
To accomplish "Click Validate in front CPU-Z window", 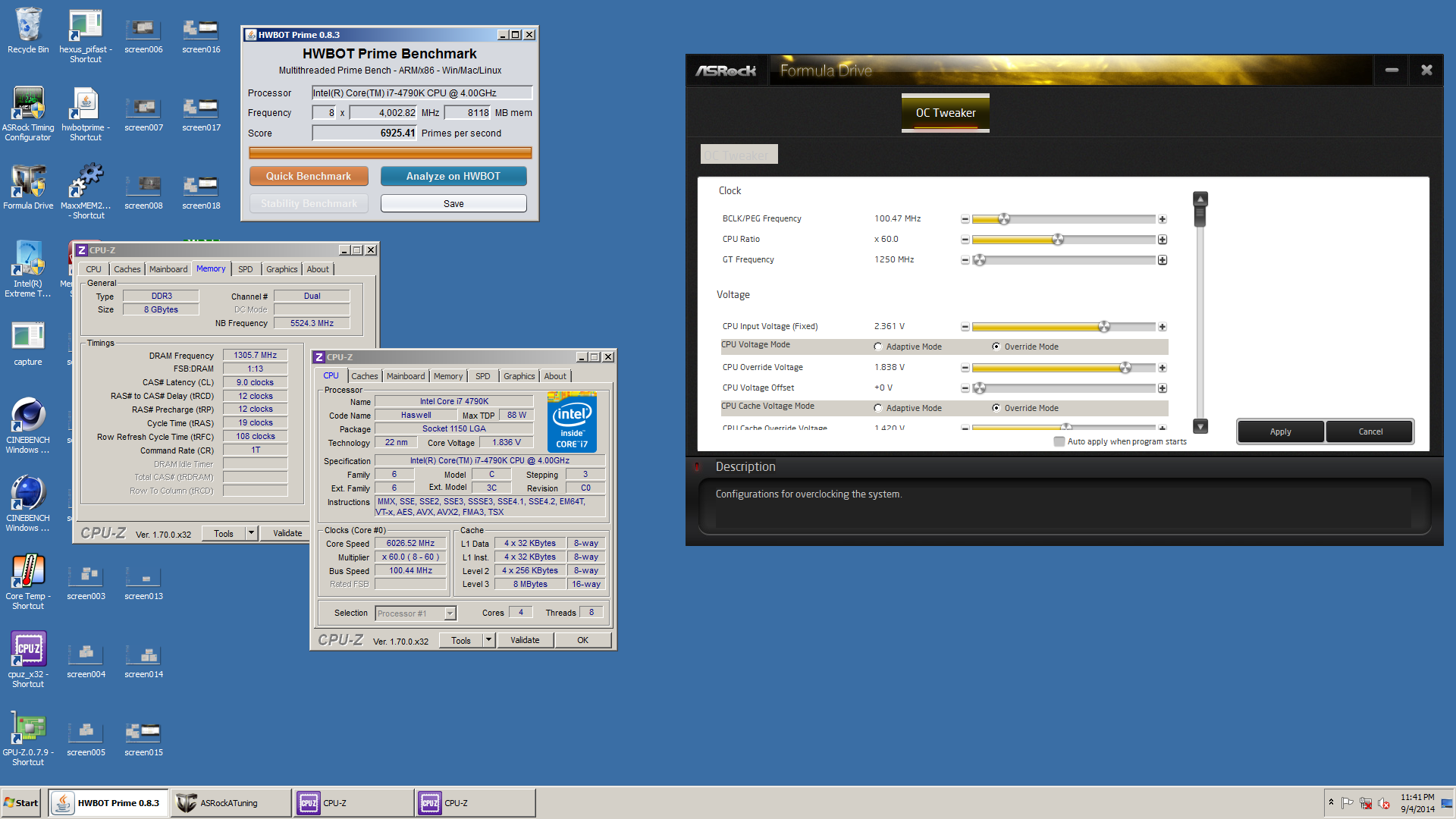I will click(525, 640).
